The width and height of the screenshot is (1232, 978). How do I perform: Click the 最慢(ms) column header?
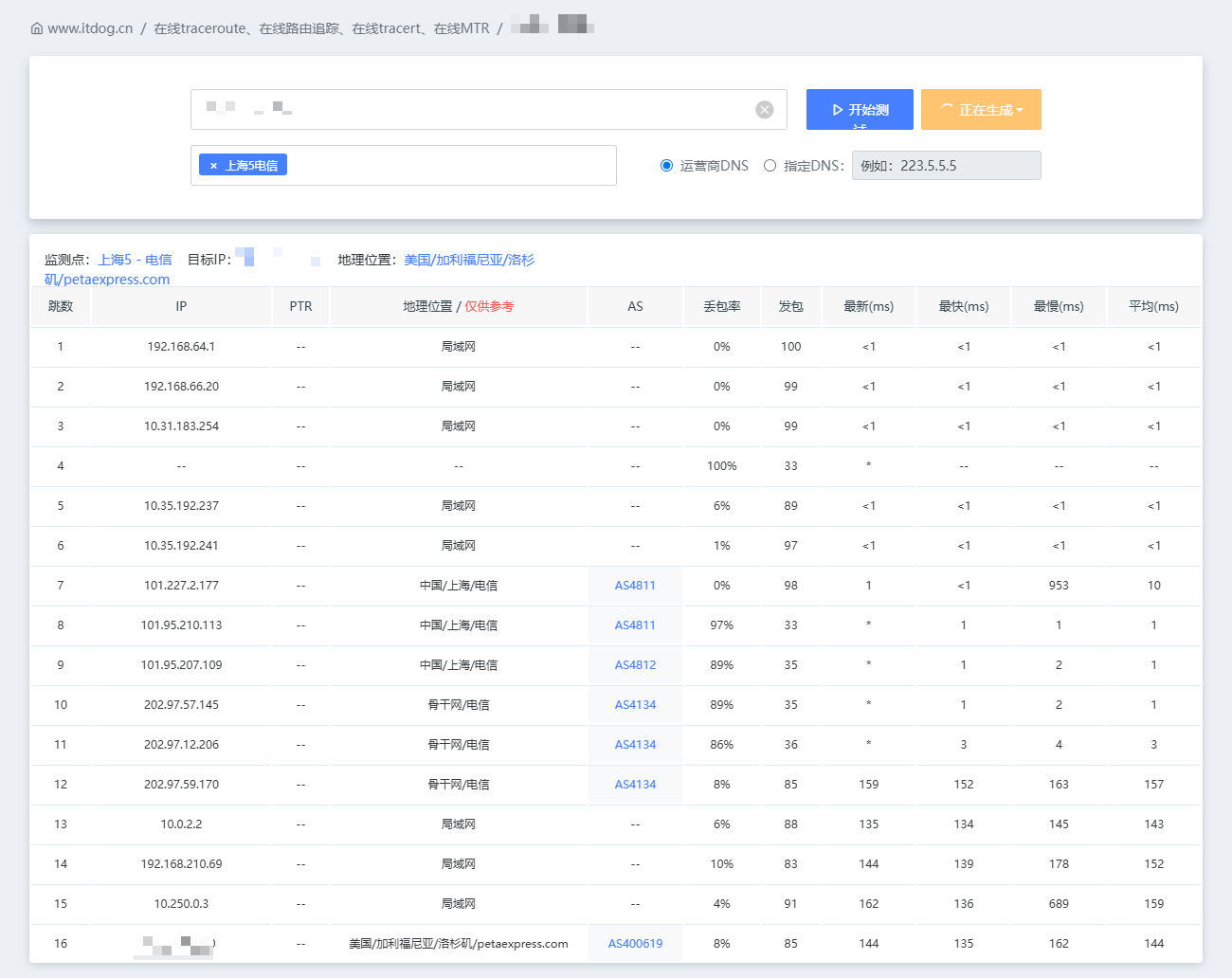coord(1059,306)
